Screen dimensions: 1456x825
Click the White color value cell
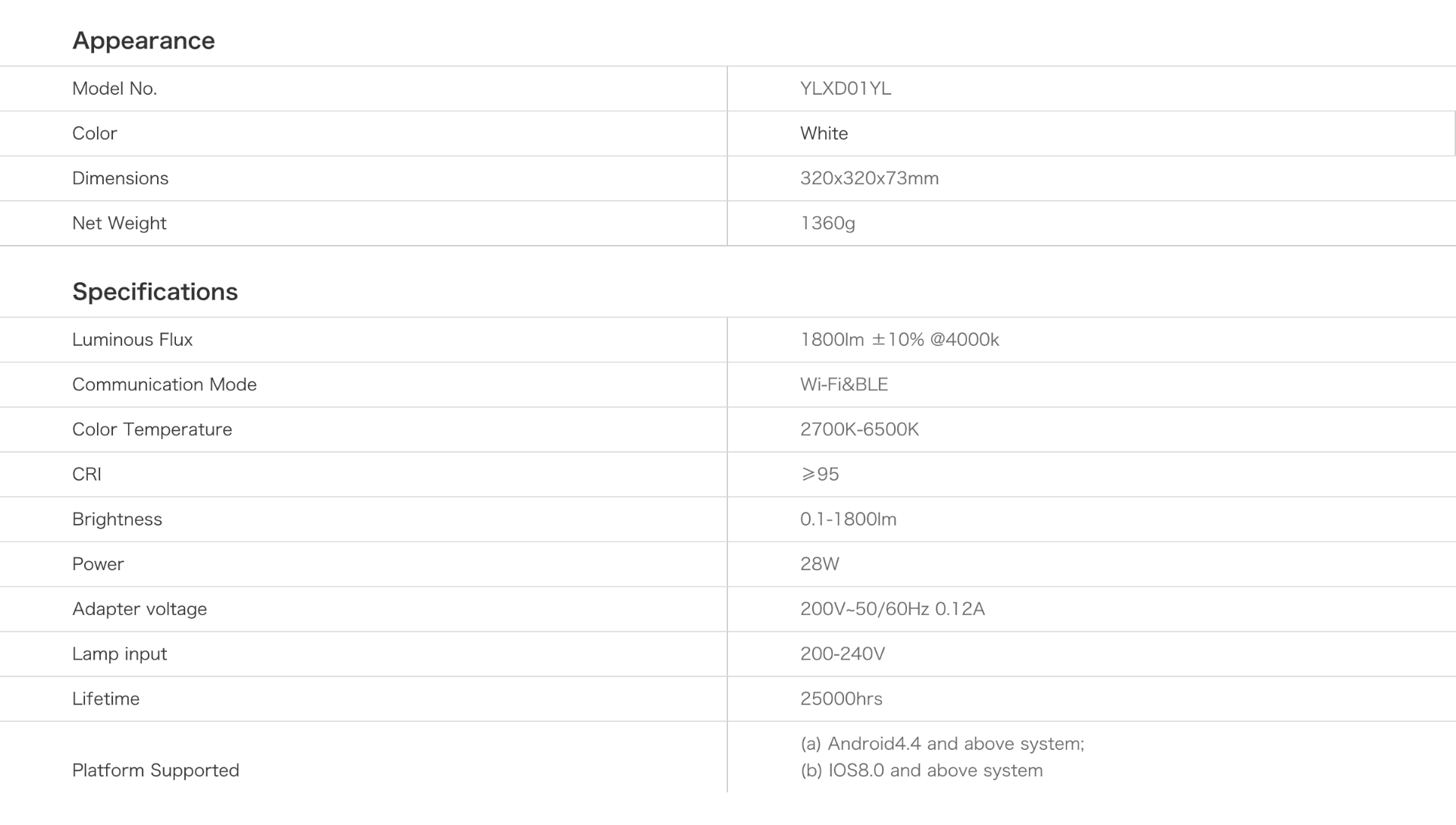[x=824, y=133]
